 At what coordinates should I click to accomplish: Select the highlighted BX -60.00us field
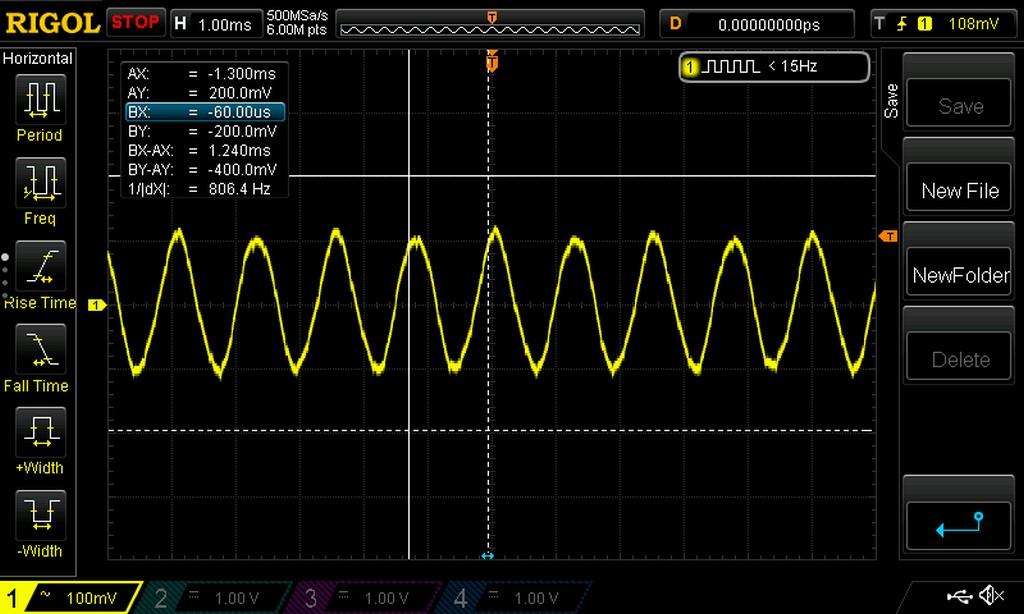[x=205, y=112]
